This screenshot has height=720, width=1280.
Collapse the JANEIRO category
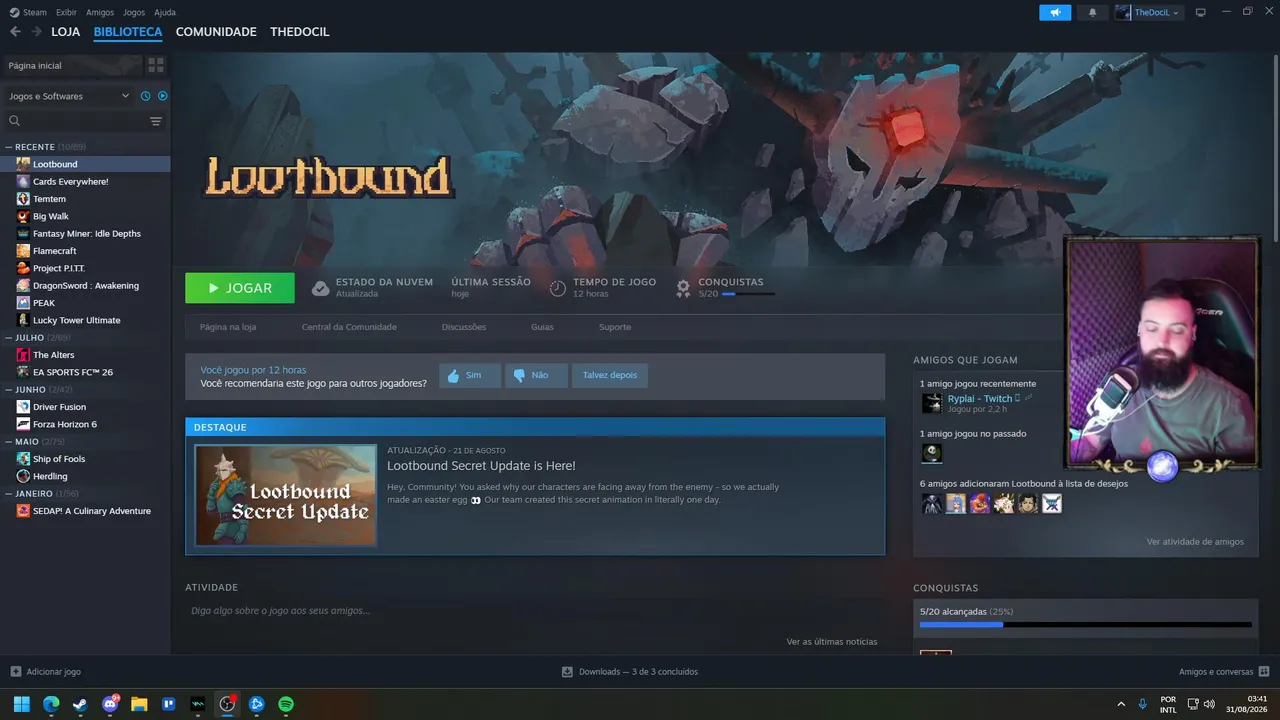pos(9,494)
